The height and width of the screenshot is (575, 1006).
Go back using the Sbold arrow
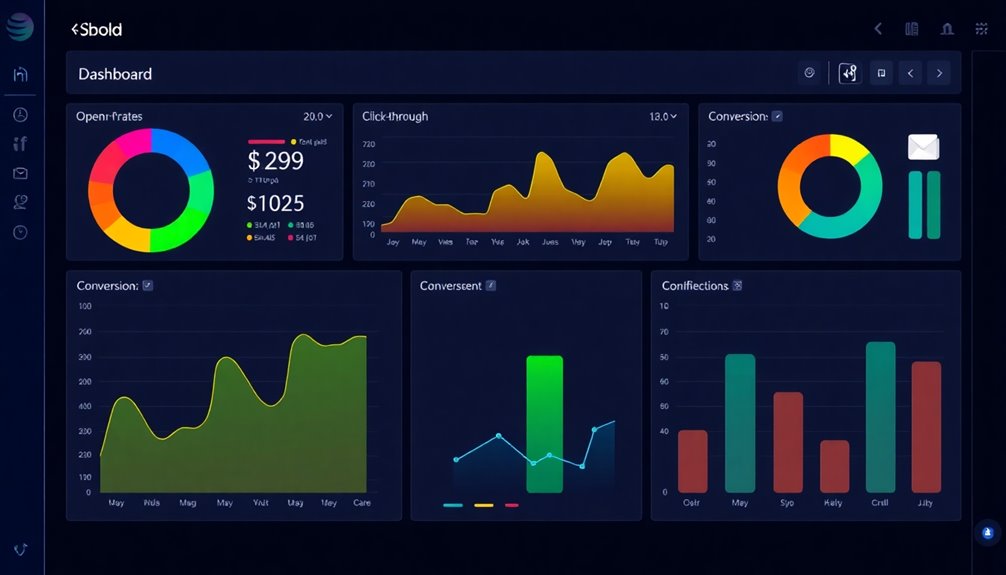pos(75,29)
